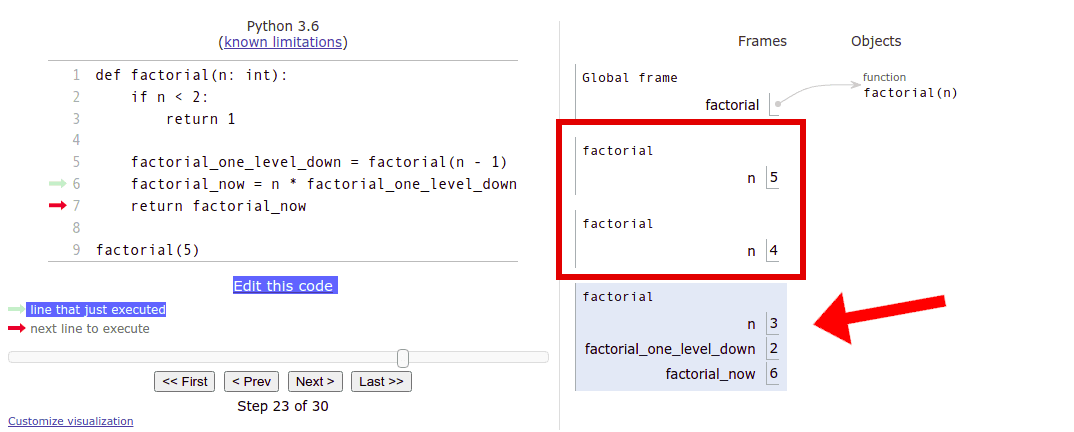This screenshot has width=1074, height=432.
Task: Click the factorial_now value 6 box
Action: (x=772, y=374)
